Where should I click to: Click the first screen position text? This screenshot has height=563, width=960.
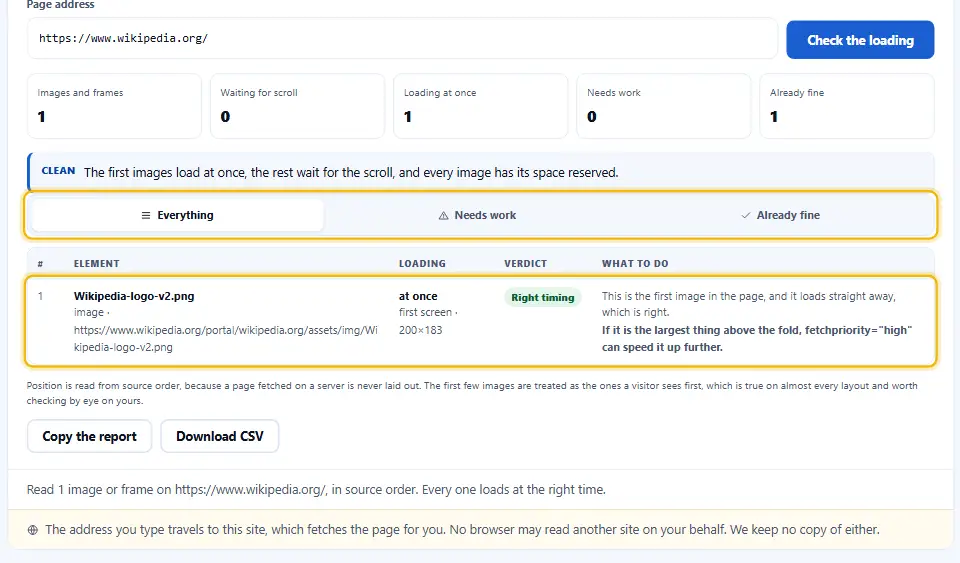(x=426, y=312)
